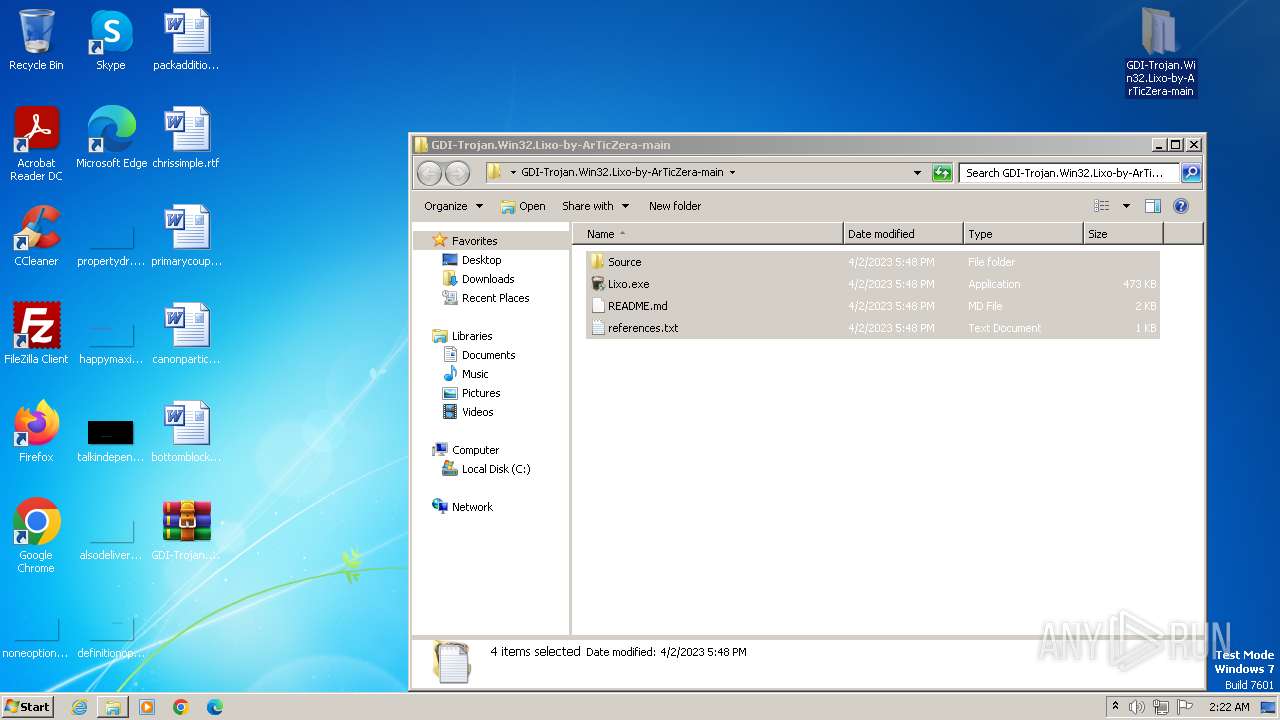Click the search box in Explorer
Viewport: 1280px width, 720px height.
pos(1069,173)
